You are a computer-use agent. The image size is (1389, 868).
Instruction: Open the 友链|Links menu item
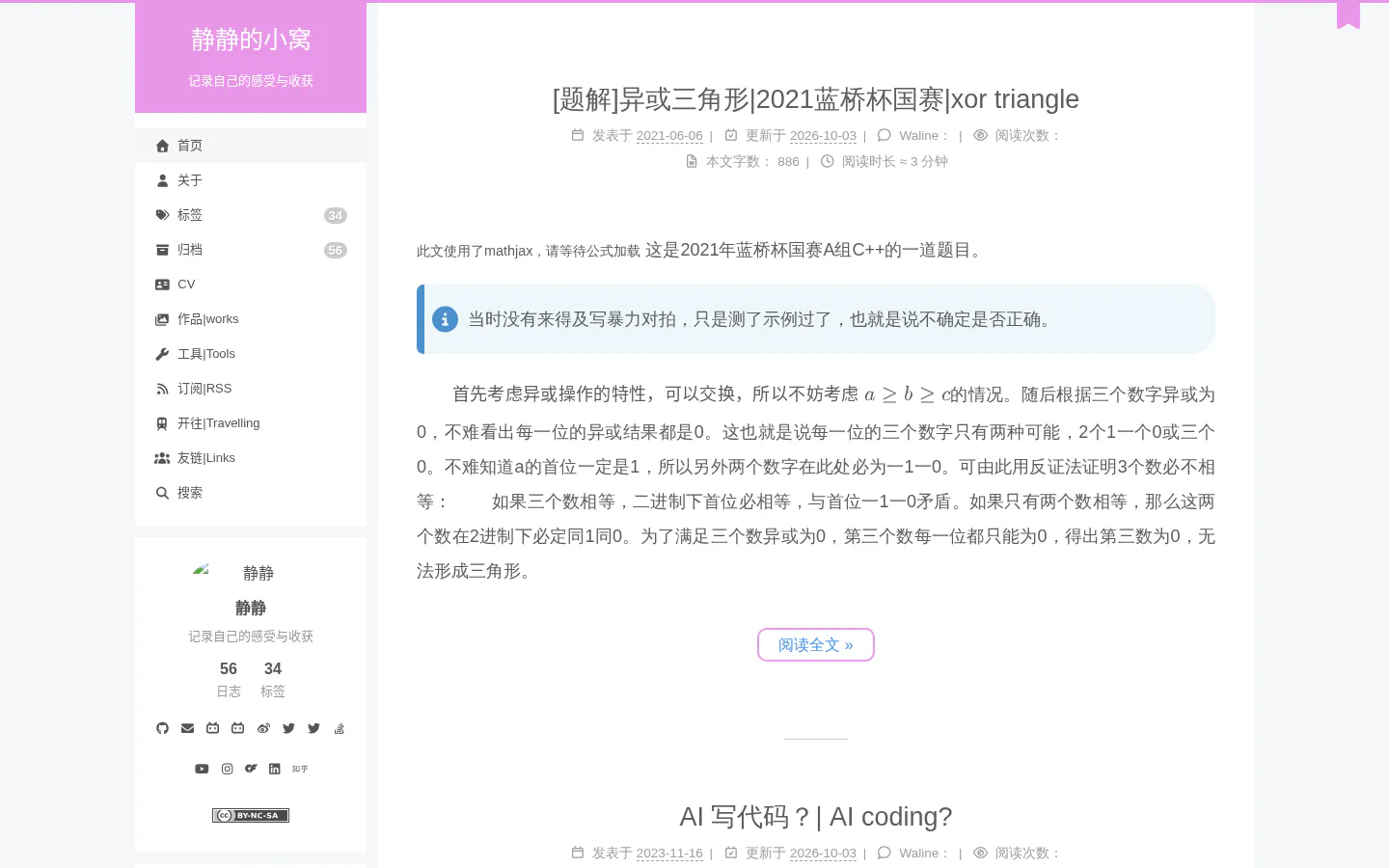251,458
